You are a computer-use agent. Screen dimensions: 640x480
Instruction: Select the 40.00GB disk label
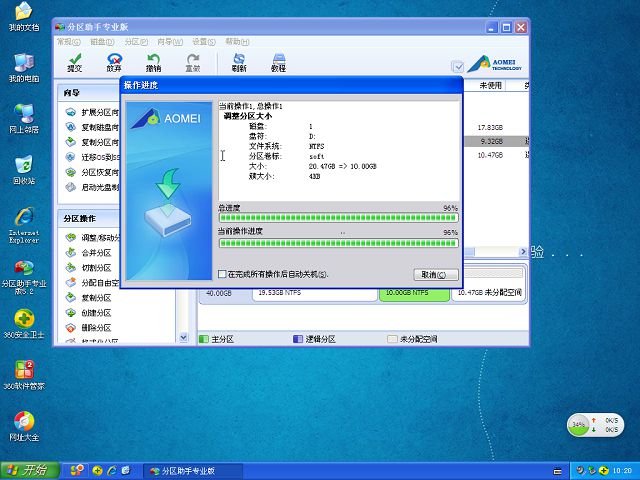click(219, 293)
